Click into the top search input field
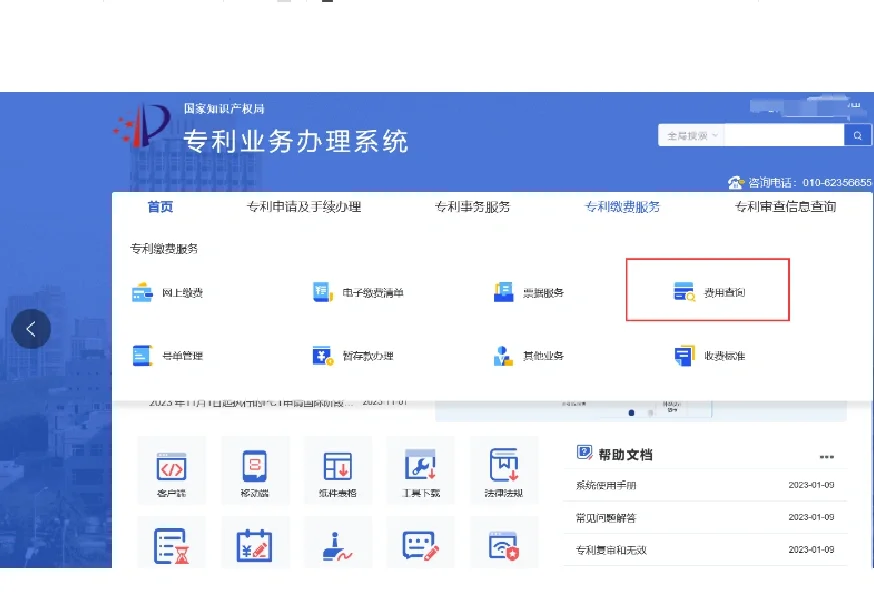Image resolution: width=874 pixels, height=600 pixels. click(784, 136)
